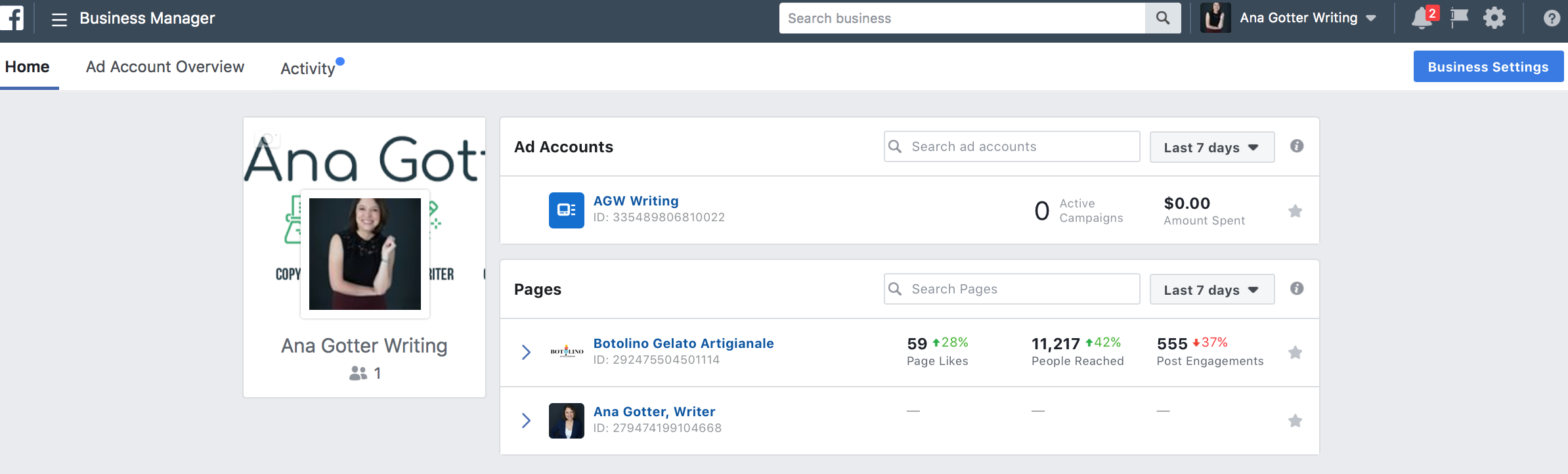
Task: Open the AGW Writing link
Action: [636, 201]
